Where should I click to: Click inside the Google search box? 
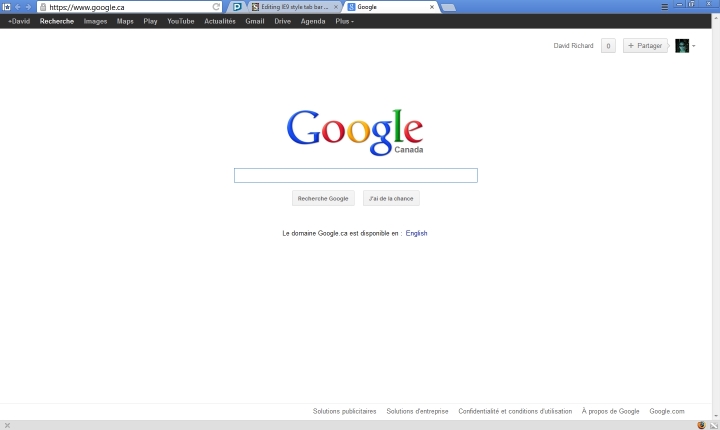pyautogui.click(x=356, y=175)
